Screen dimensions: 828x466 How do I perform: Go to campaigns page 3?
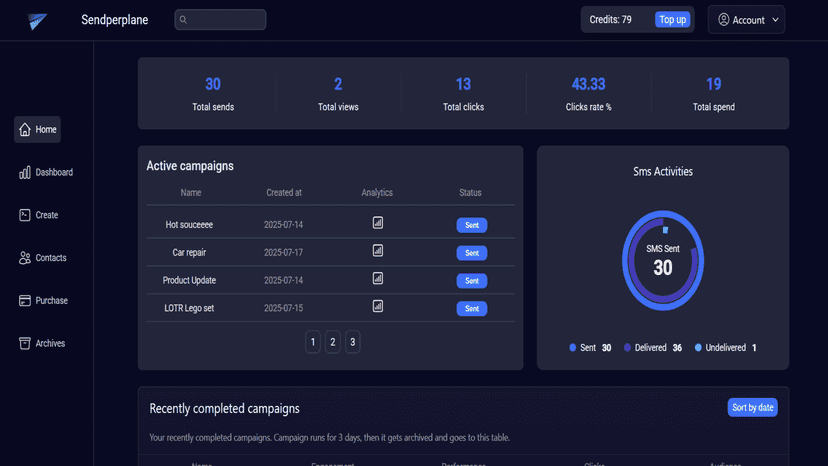353,342
